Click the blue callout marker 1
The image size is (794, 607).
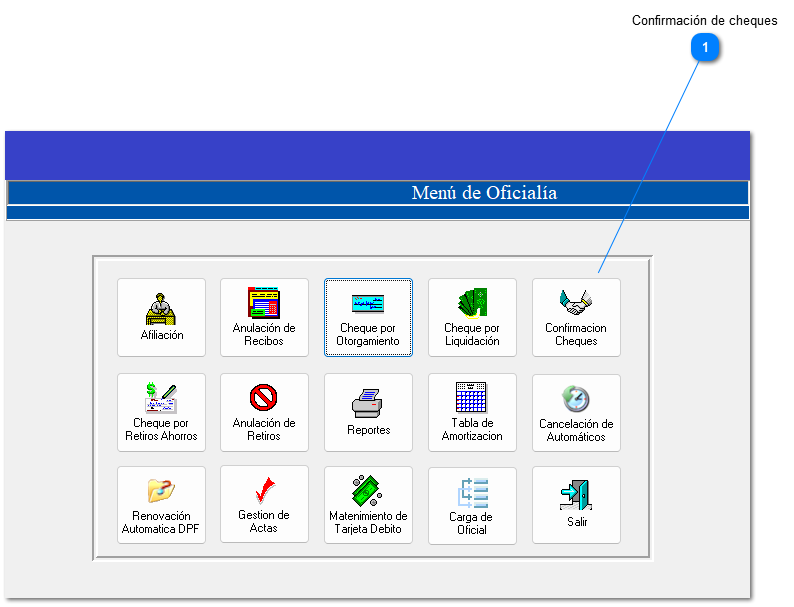tap(705, 47)
